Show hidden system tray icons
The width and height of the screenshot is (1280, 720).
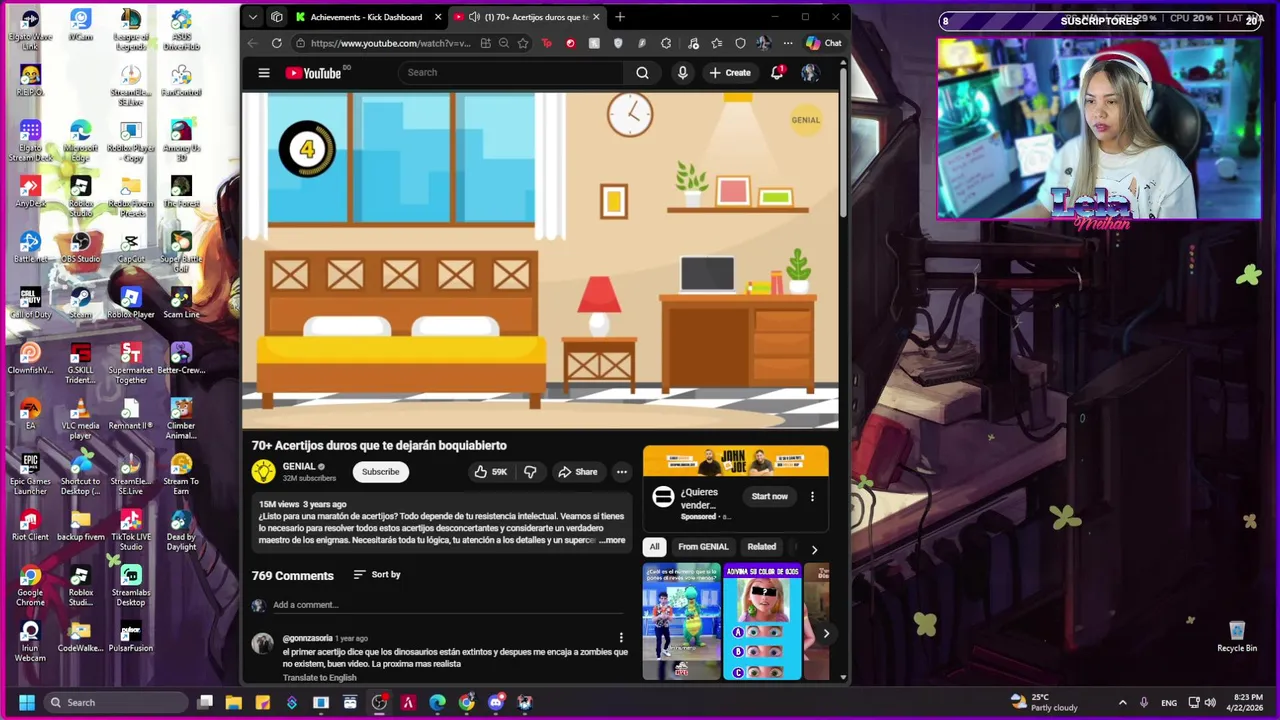tap(1122, 702)
